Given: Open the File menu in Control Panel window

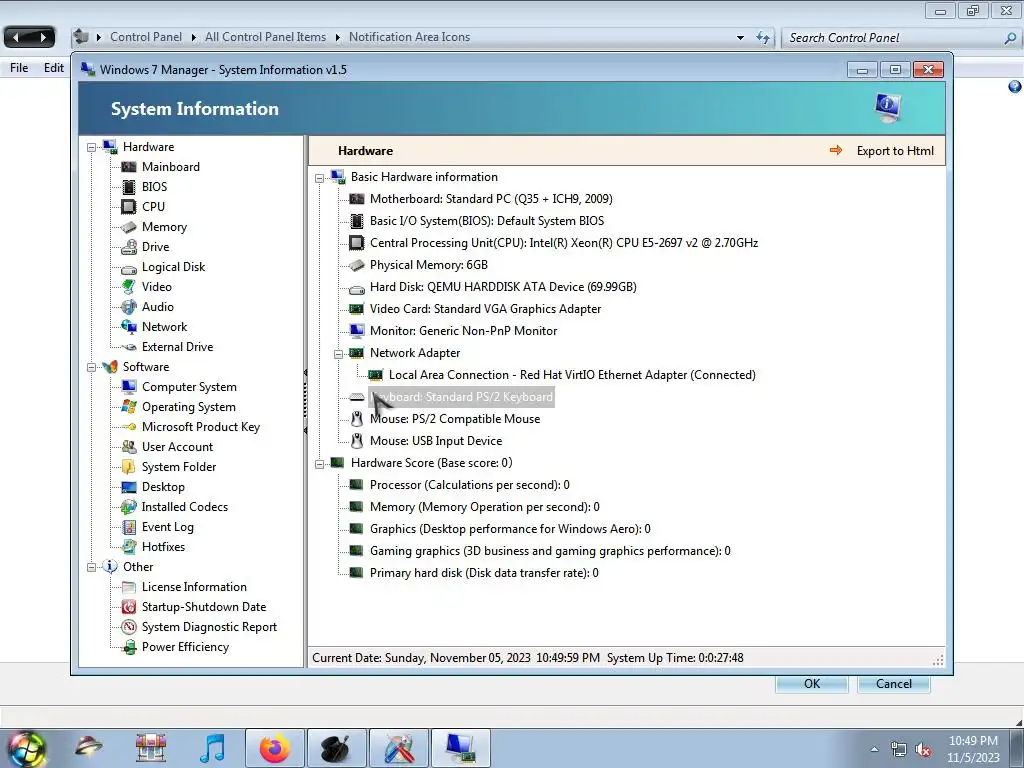Looking at the screenshot, I should pyautogui.click(x=19, y=68).
